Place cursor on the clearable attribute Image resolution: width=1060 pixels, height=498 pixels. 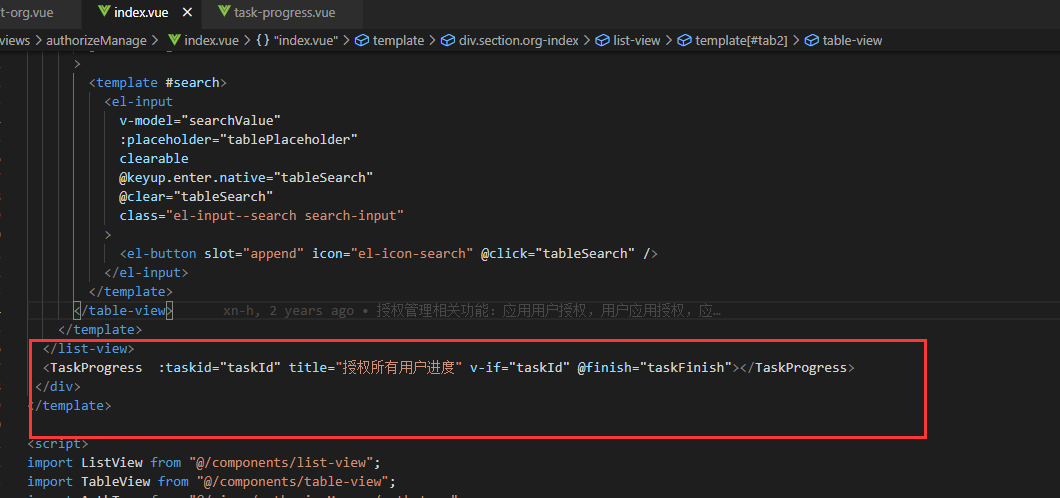click(154, 159)
